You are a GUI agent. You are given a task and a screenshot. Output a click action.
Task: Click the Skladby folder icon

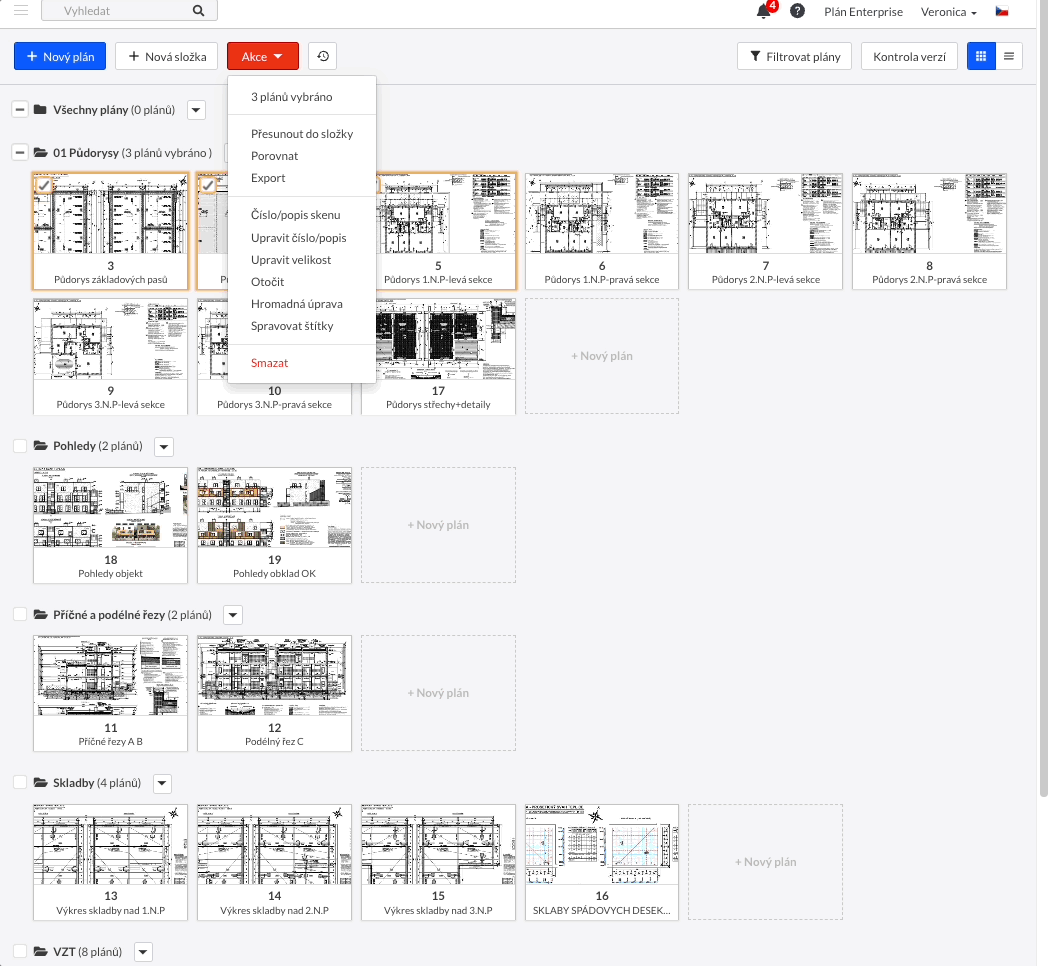[40, 783]
